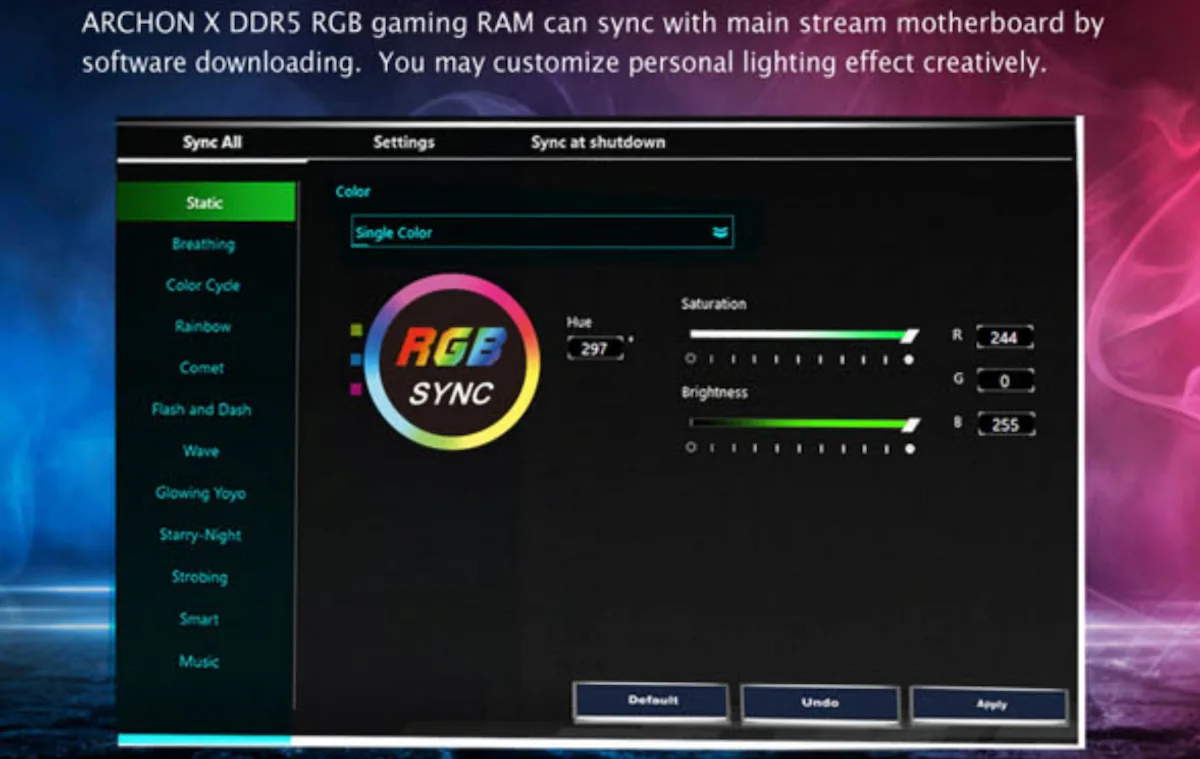Click the B value field
The height and width of the screenshot is (759, 1200).
coord(1004,424)
